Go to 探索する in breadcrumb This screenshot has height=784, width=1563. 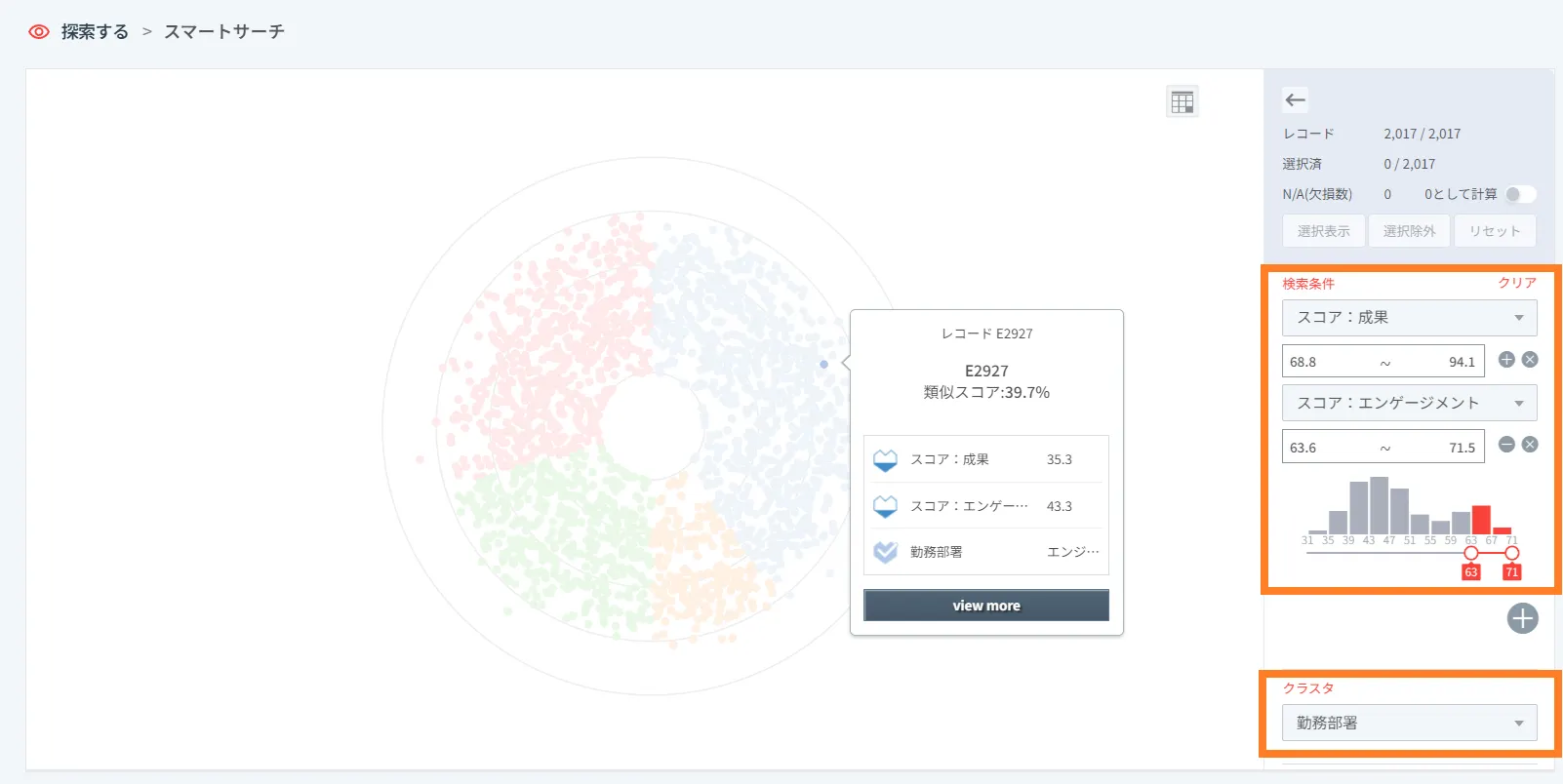coord(95,32)
